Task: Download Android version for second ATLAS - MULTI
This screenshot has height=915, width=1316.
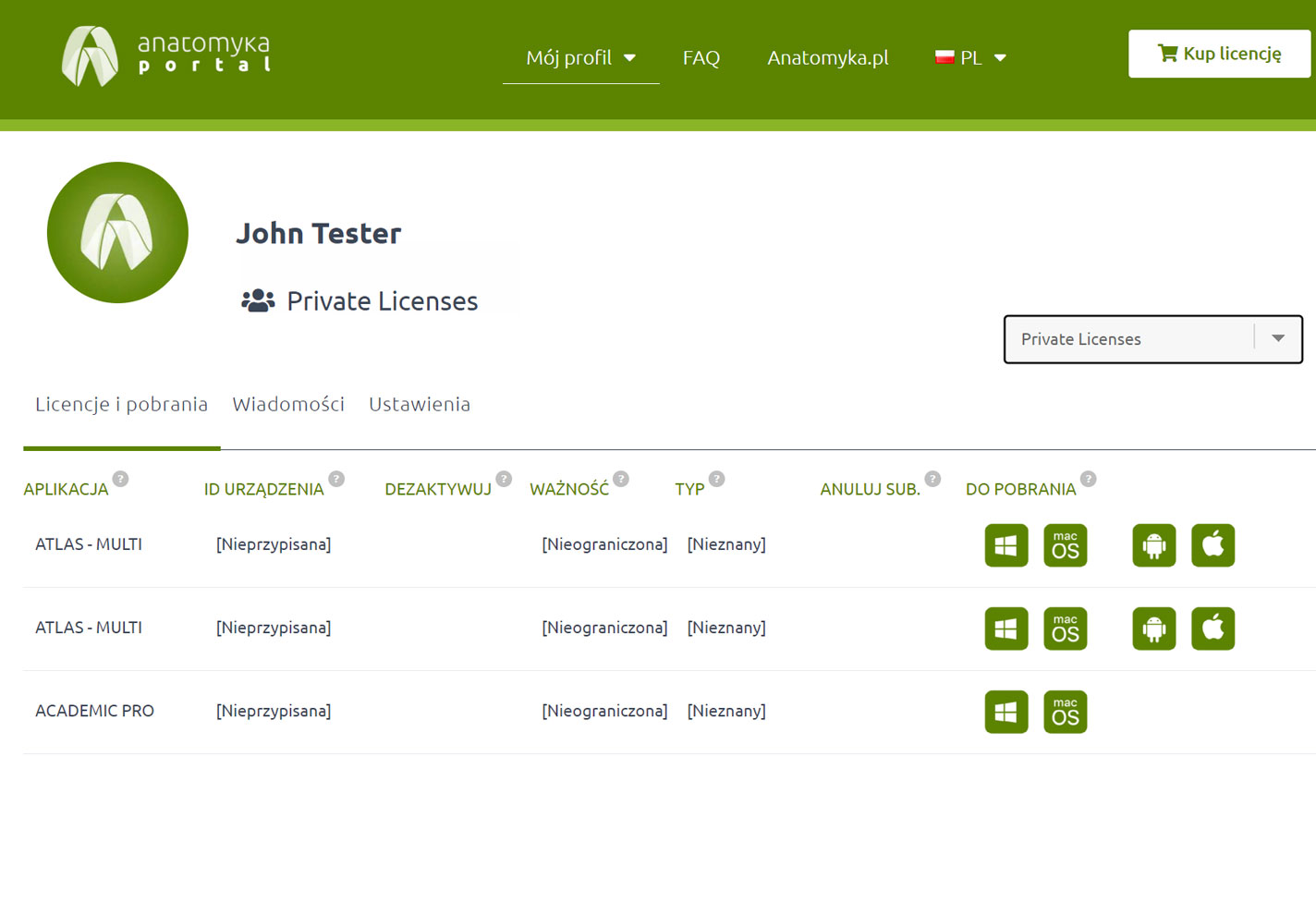Action: tap(1153, 628)
